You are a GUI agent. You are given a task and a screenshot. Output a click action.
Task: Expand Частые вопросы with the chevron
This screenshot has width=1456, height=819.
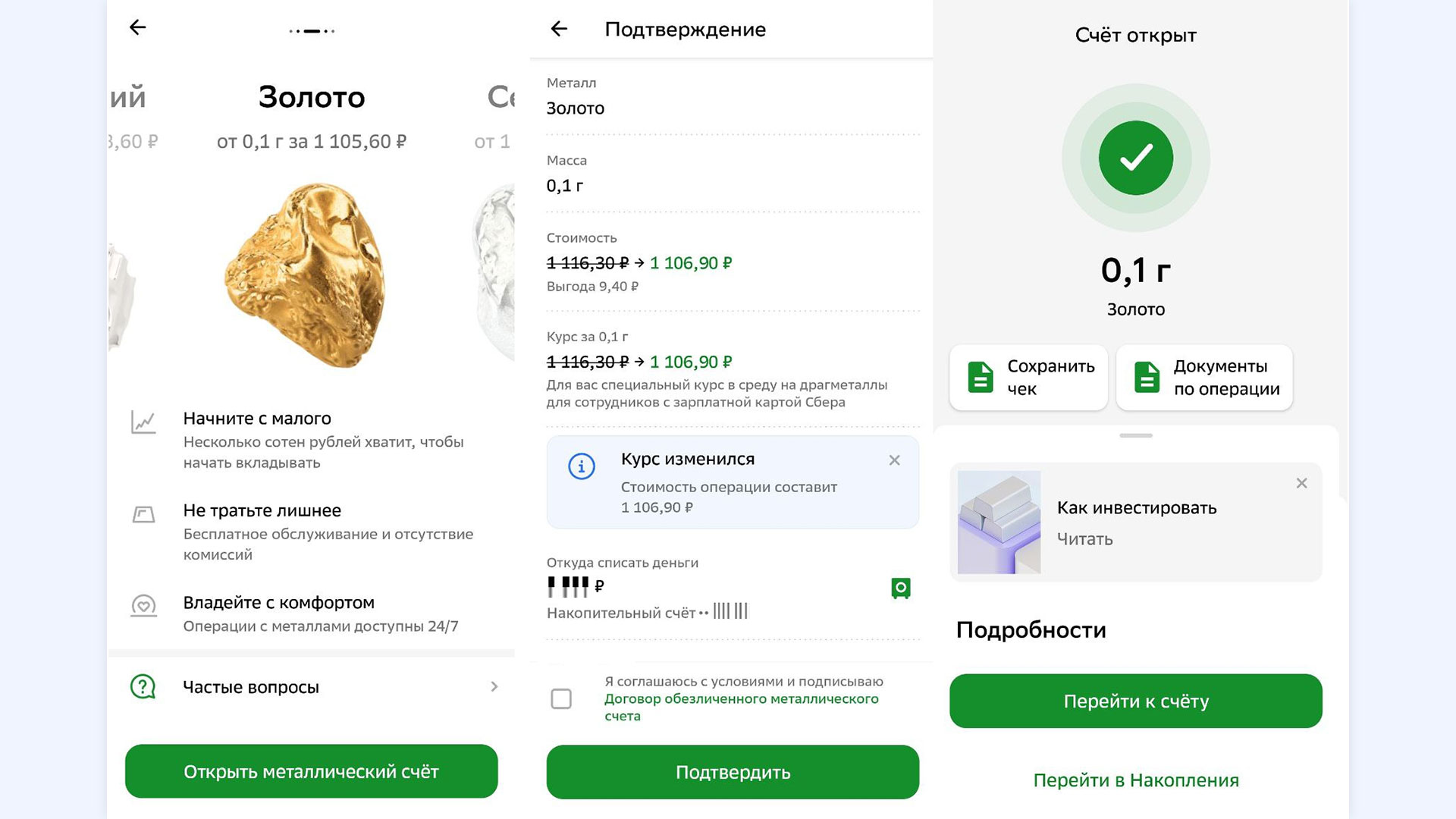[x=494, y=687]
